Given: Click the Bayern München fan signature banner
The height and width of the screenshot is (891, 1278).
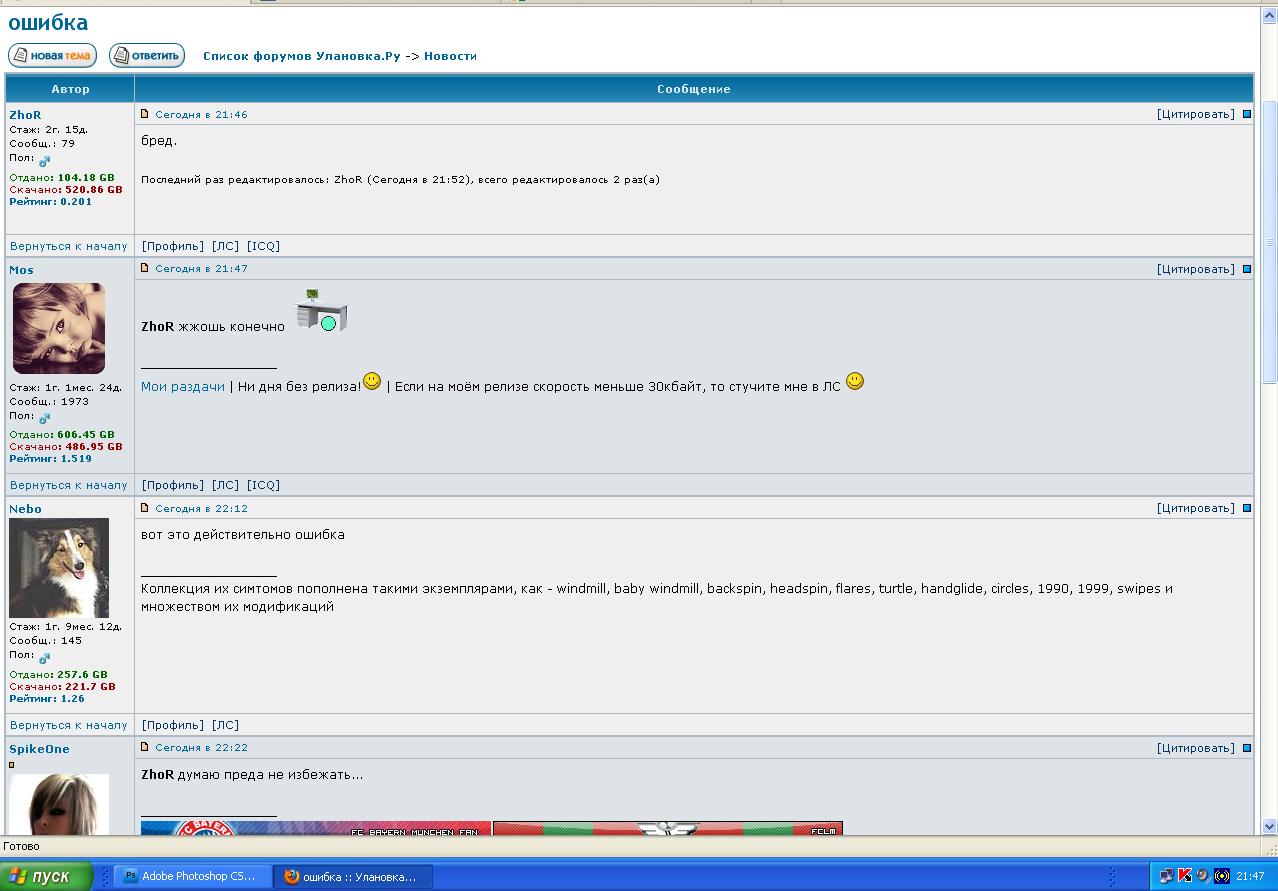Looking at the screenshot, I should [x=316, y=828].
